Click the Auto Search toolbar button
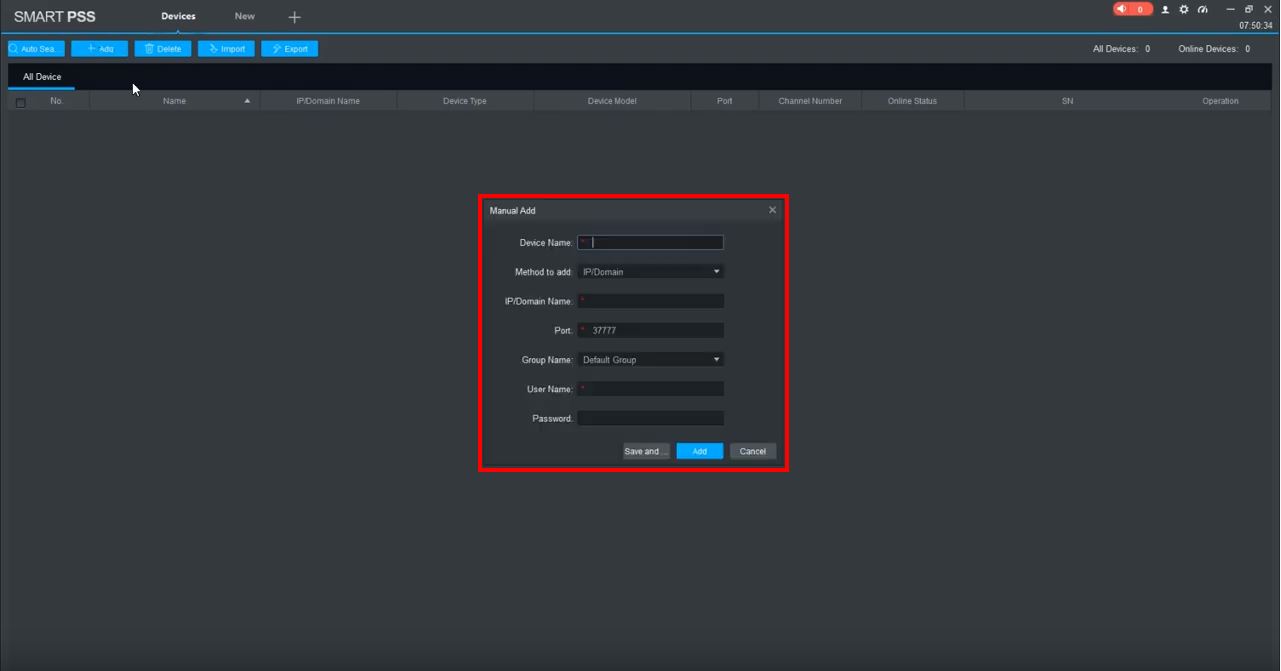The height and width of the screenshot is (671, 1281). [36, 49]
